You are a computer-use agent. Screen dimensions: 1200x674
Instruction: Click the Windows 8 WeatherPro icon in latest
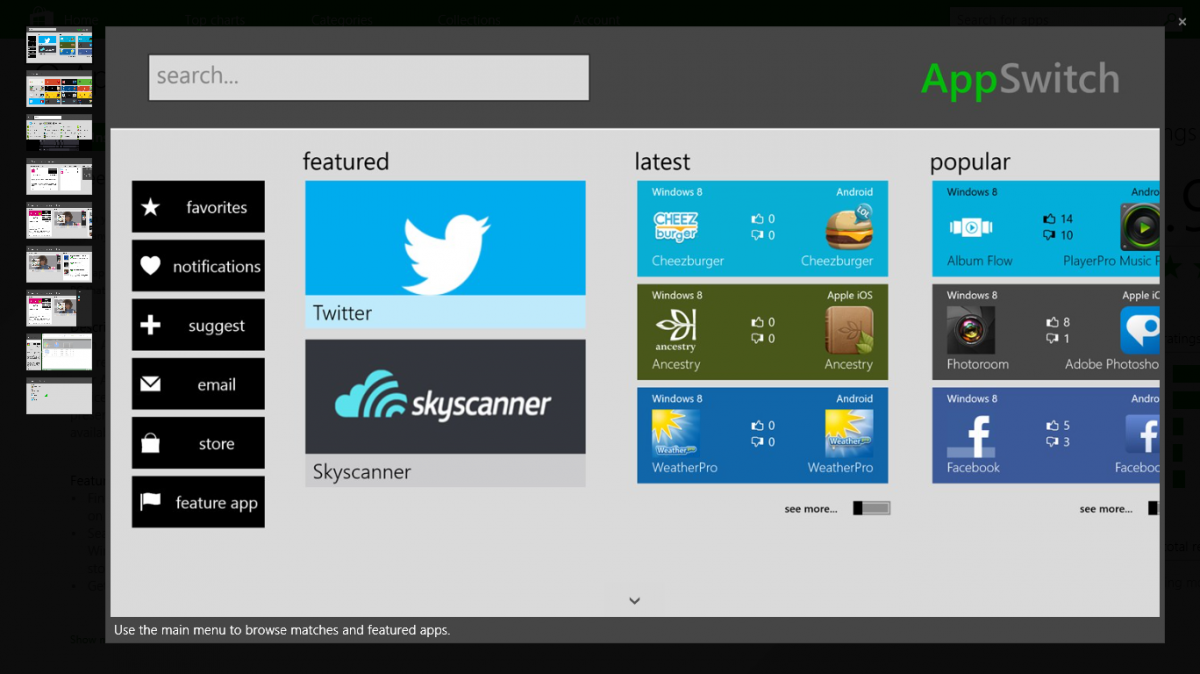click(x=676, y=433)
